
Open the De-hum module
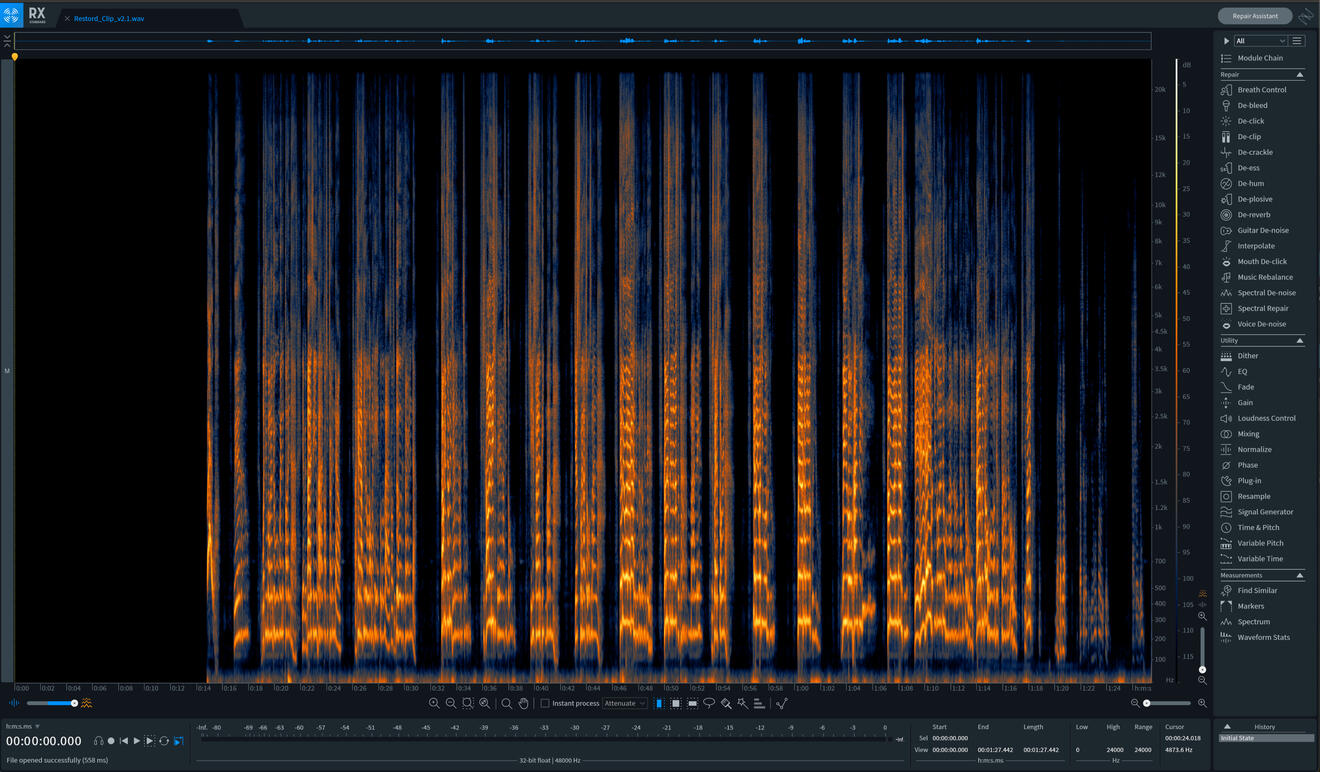point(1250,184)
